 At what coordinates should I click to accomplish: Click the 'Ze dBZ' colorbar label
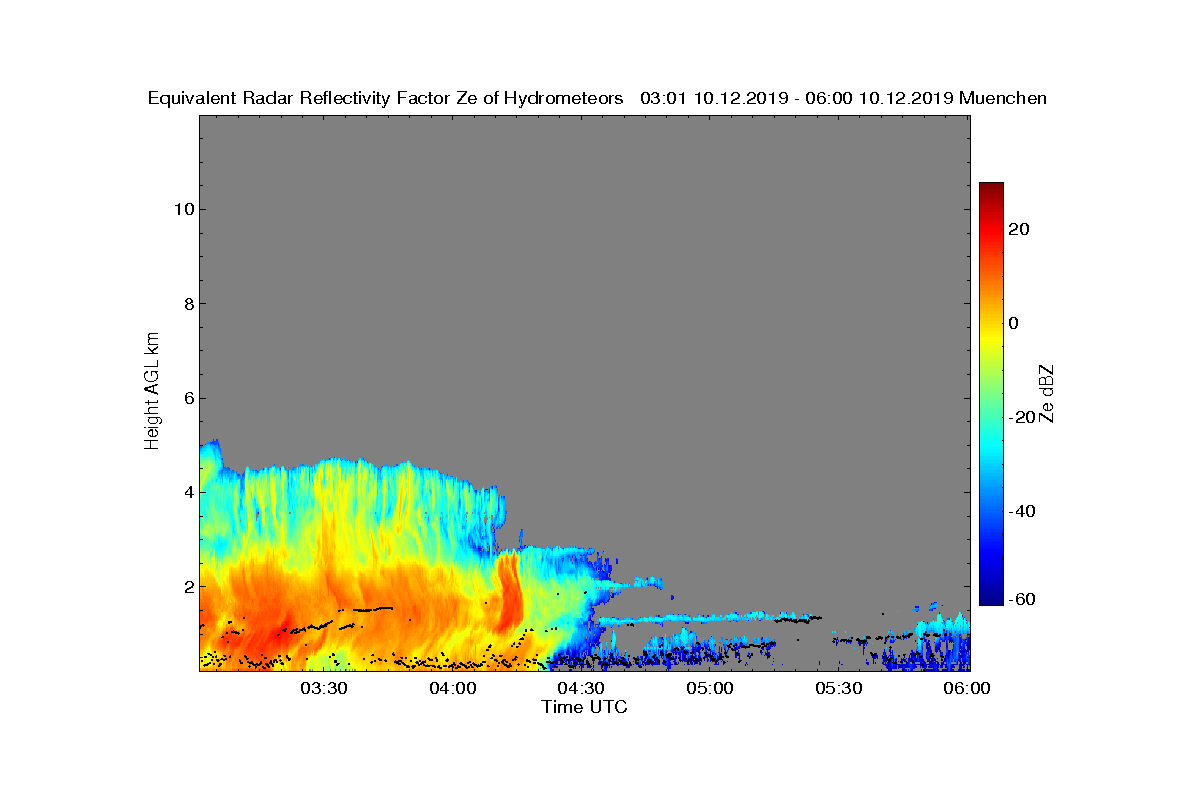coord(1048,393)
